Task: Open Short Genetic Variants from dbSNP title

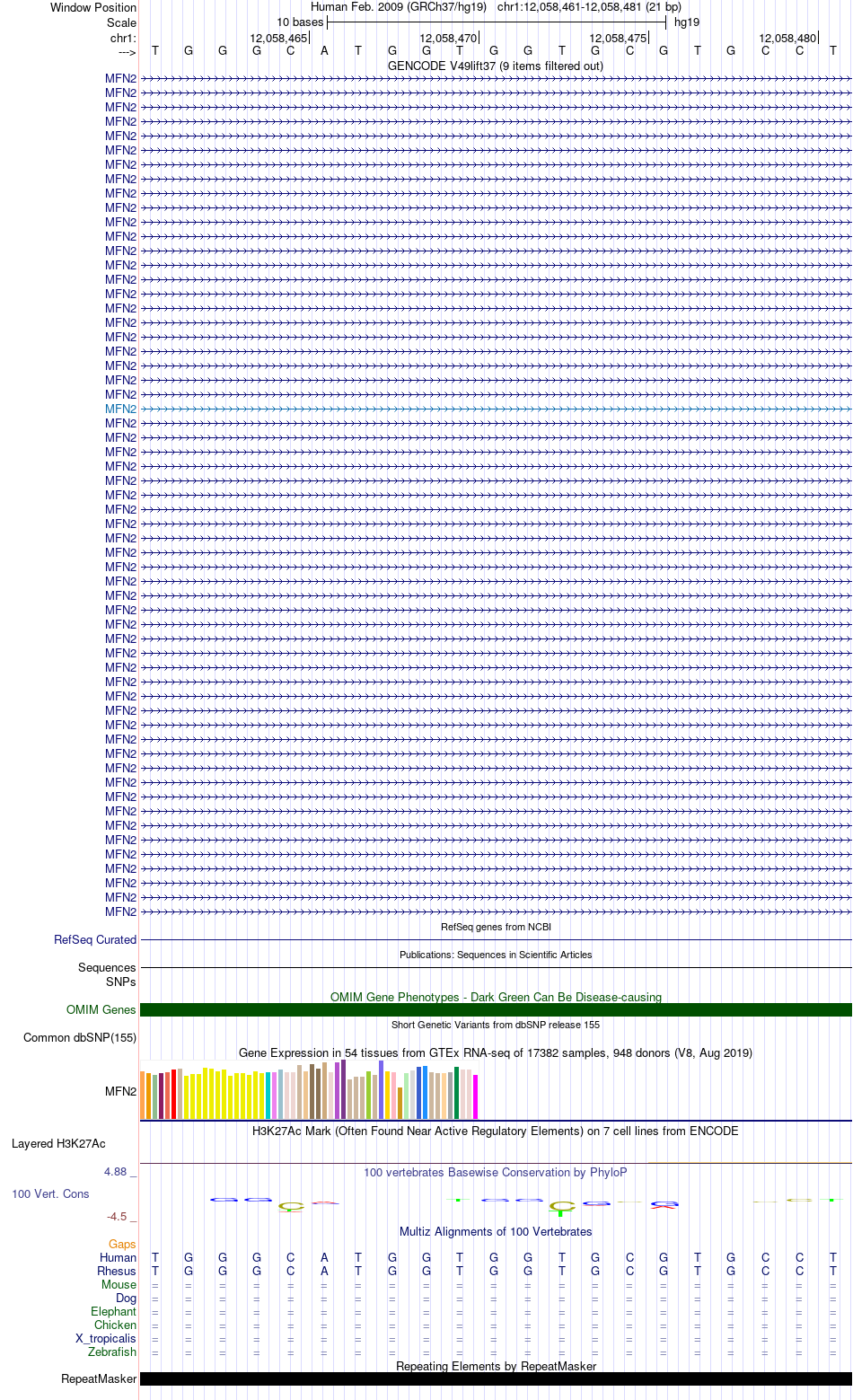Action: 496,1025
